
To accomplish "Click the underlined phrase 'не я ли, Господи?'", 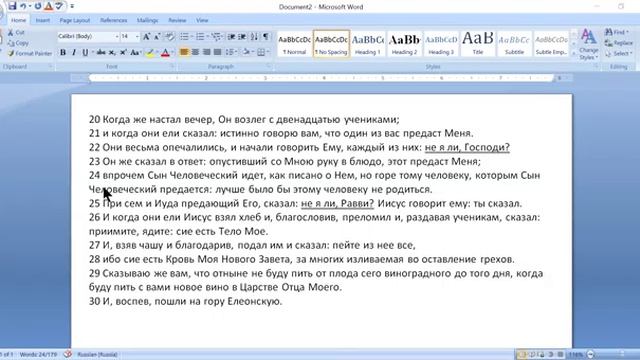I will 467,147.
